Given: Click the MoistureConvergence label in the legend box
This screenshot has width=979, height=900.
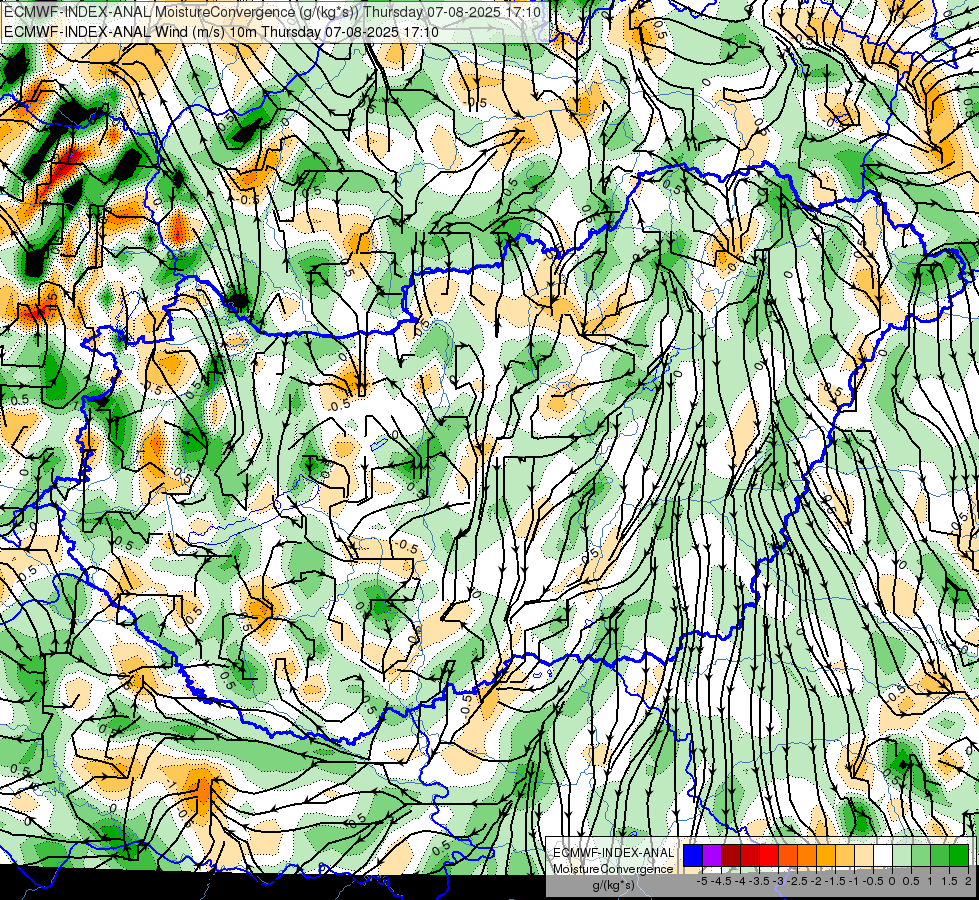Looking at the screenshot, I should 613,869.
